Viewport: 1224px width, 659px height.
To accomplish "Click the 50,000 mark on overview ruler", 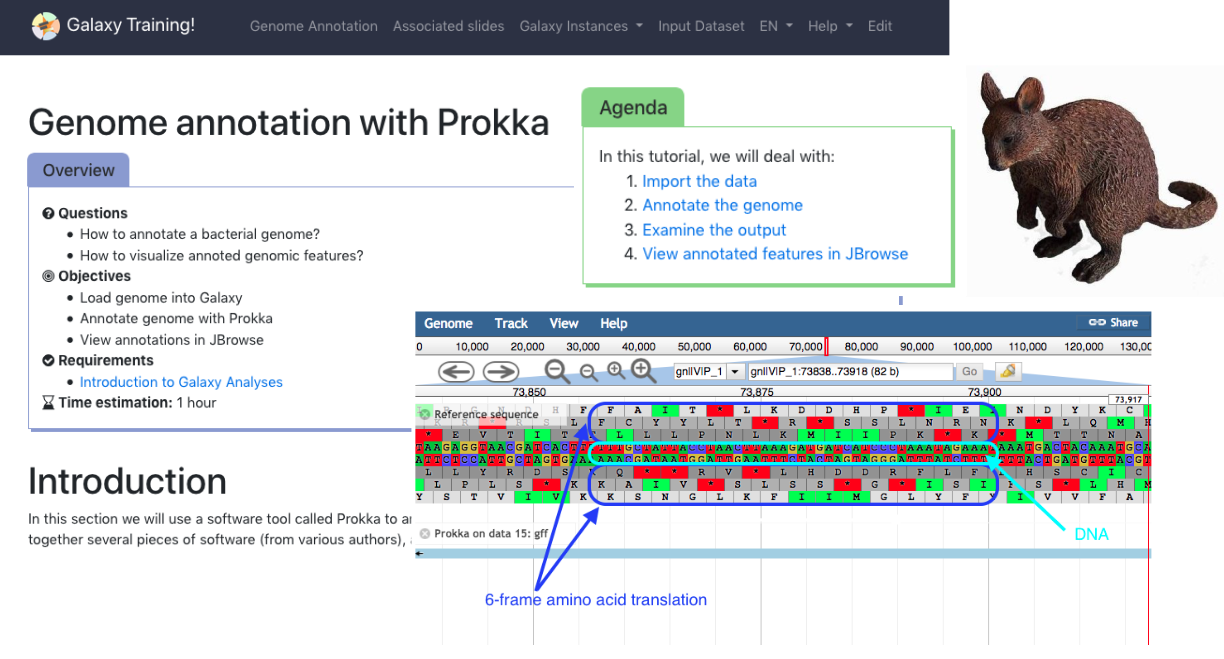I will (x=693, y=347).
